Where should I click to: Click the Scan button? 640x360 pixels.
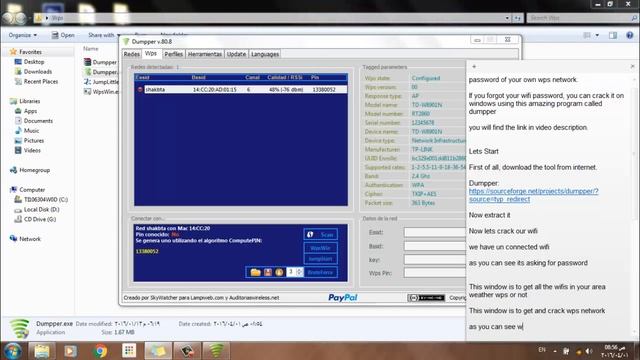pyautogui.click(x=321, y=234)
